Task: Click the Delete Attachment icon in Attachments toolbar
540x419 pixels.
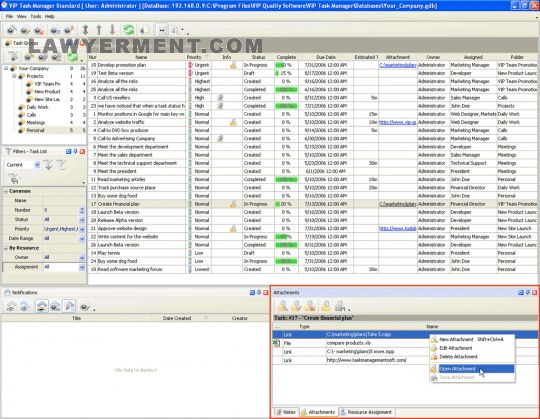Action: (x=310, y=306)
